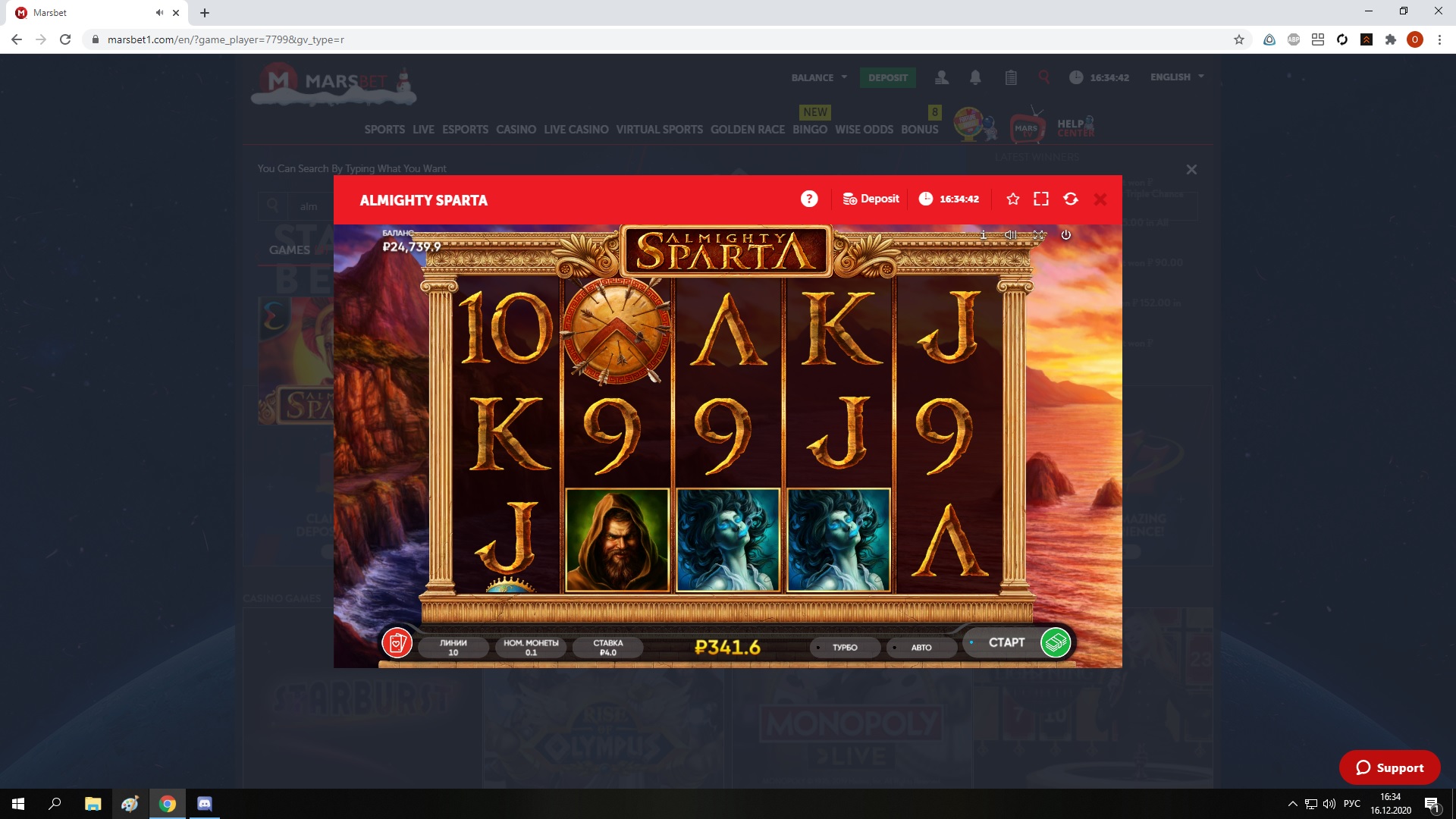Open the game in fullscreen mode
The height and width of the screenshot is (819, 1456).
(1041, 199)
